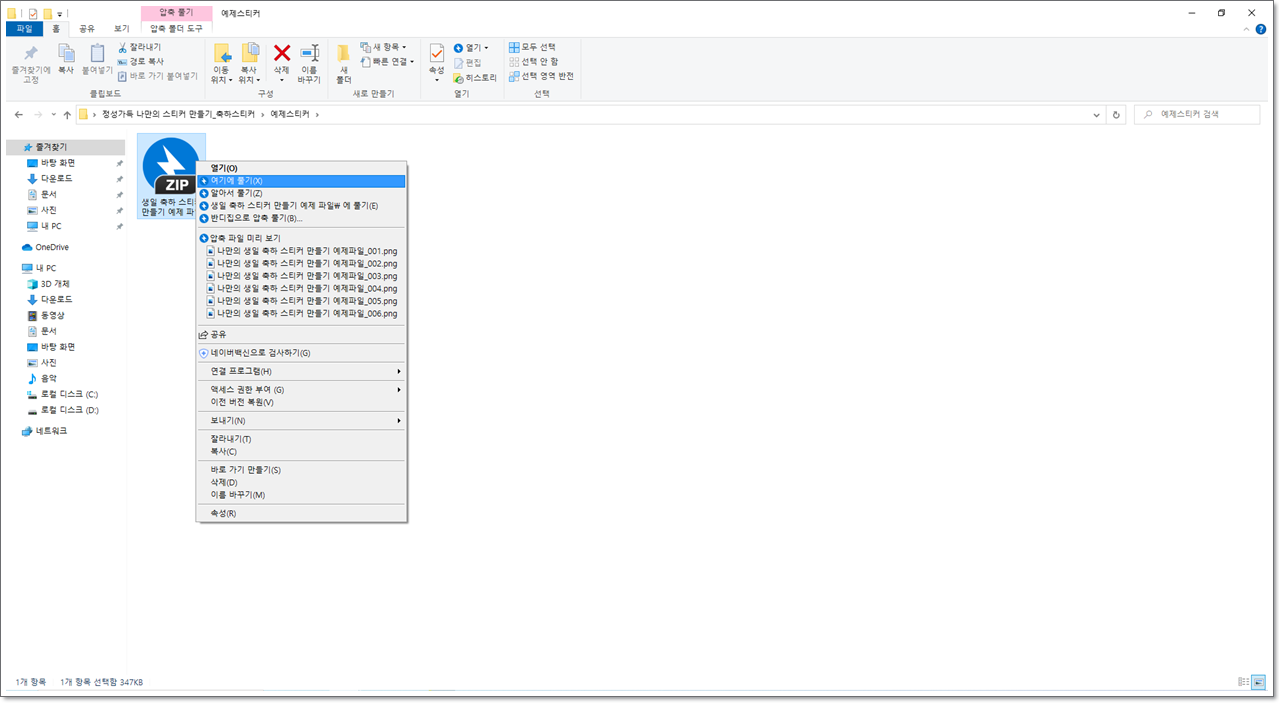The height and width of the screenshot is (703, 1280).
Task: Choose 알아서 풀기(Z) in context menu
Action: click(301, 193)
